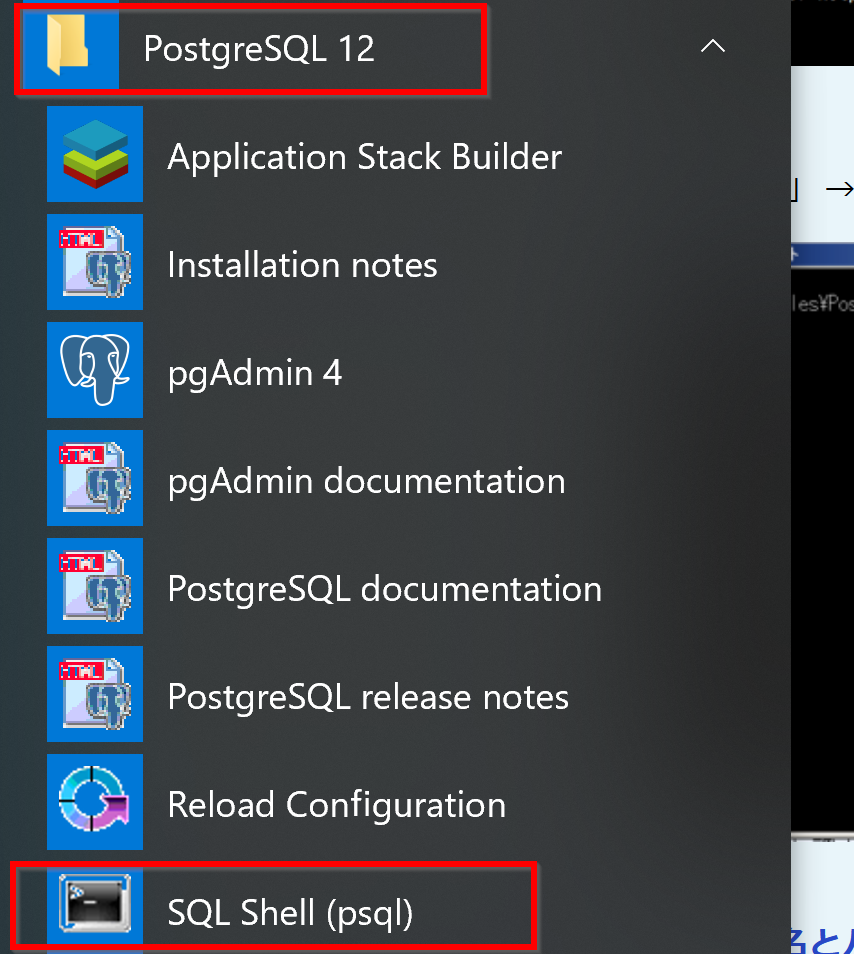Collapse the PostgreSQL 12 group chevron
Viewport: 854px width, 954px height.
712,46
